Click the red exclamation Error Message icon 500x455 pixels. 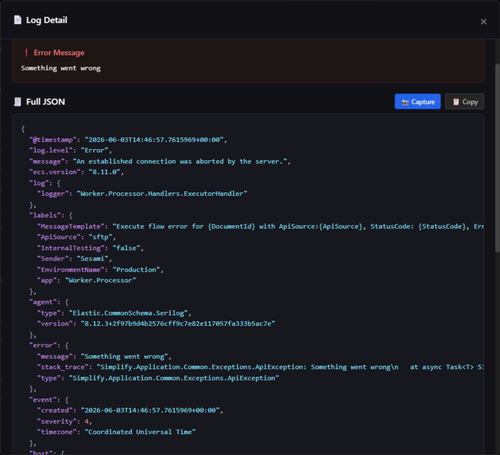coord(26,53)
